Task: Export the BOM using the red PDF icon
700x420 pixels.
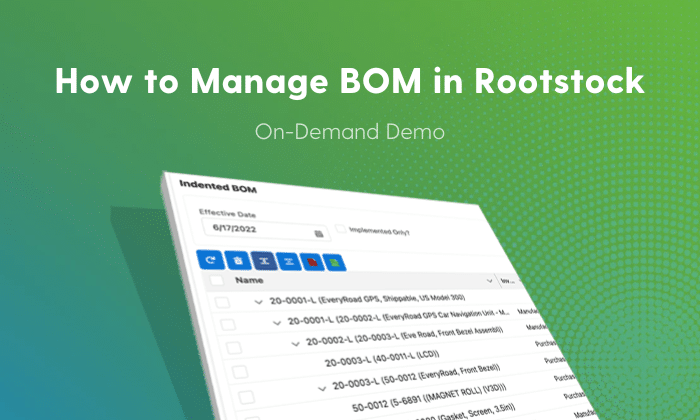Action: pyautogui.click(x=312, y=262)
